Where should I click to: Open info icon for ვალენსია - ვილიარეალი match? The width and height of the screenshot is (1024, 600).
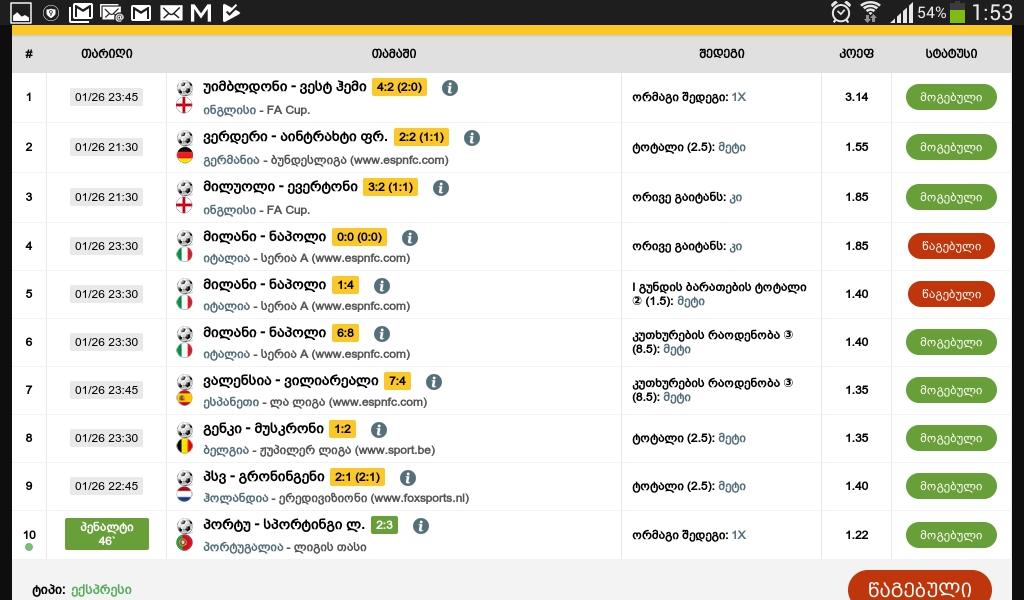(x=434, y=382)
